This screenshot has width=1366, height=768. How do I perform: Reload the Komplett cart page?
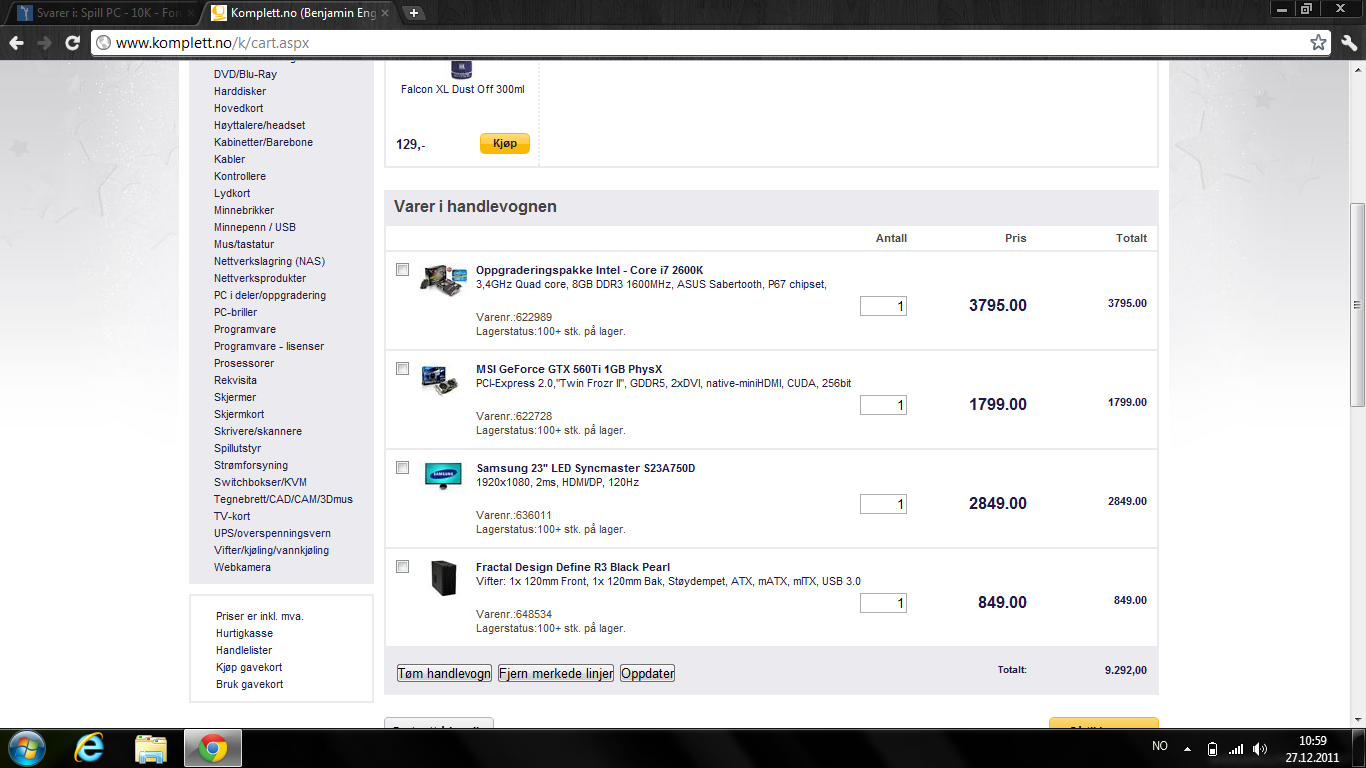point(72,43)
